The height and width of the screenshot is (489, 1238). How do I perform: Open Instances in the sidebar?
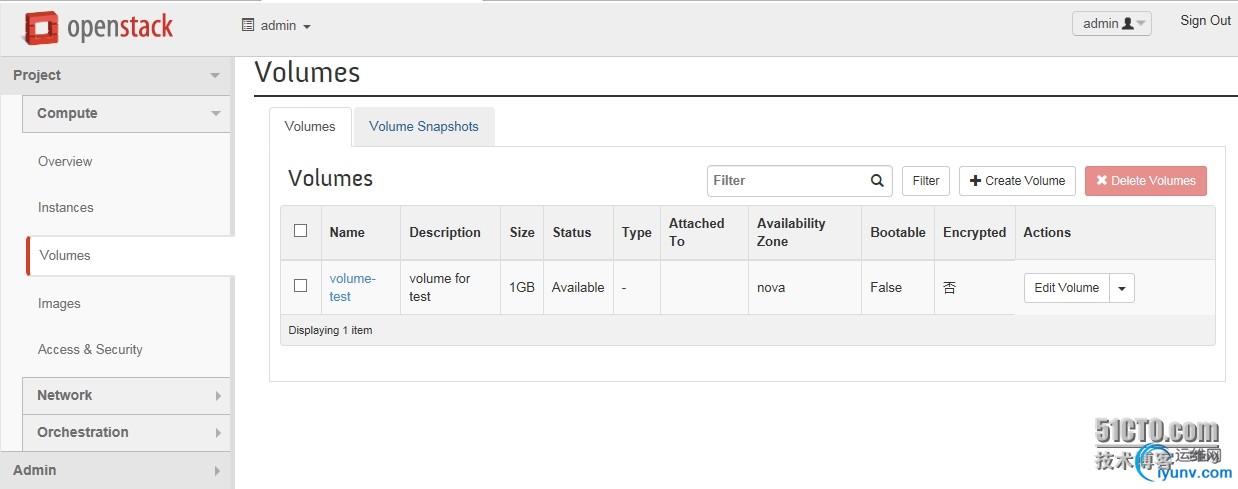coord(66,208)
